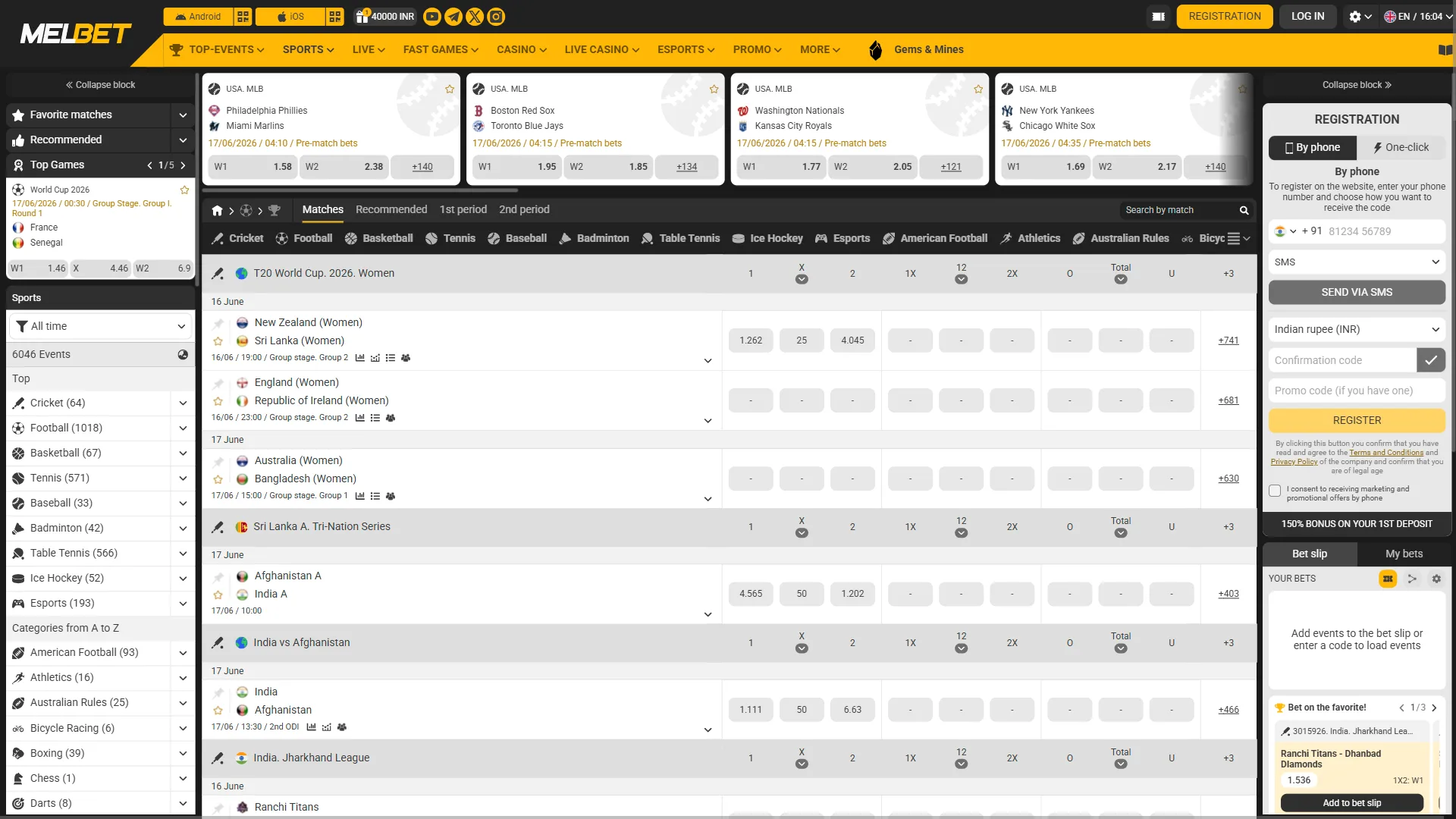The width and height of the screenshot is (1456, 819).
Task: Click the trophy icon in breadcrumb
Action: click(275, 211)
